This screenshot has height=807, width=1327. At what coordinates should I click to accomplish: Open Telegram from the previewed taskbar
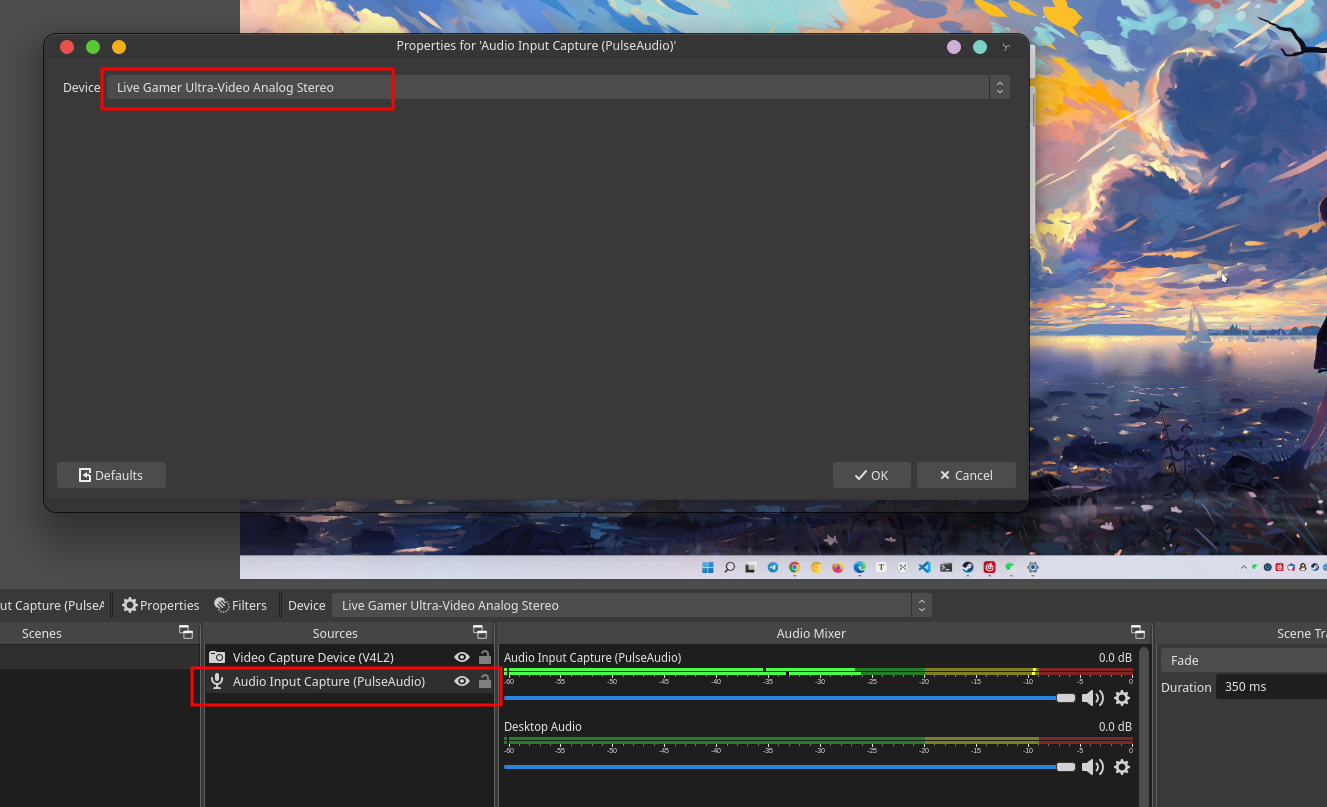tap(773, 567)
